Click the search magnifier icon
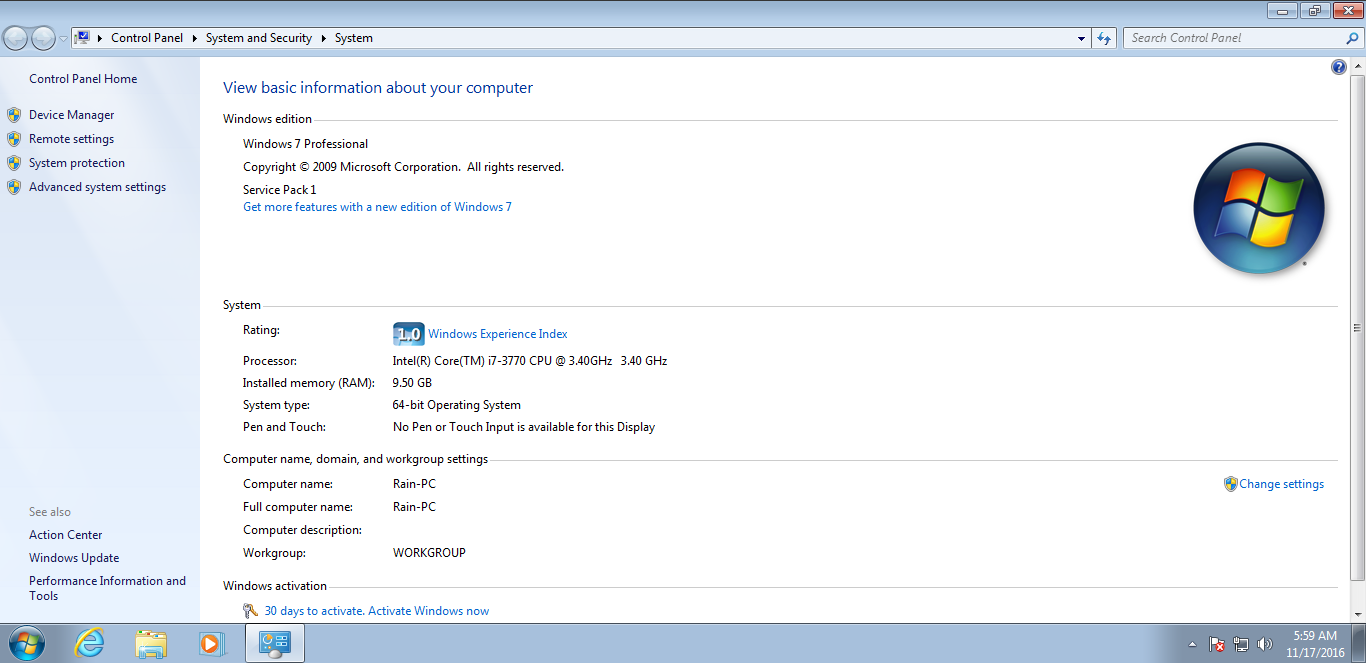Image resolution: width=1366 pixels, height=663 pixels. tap(1352, 38)
